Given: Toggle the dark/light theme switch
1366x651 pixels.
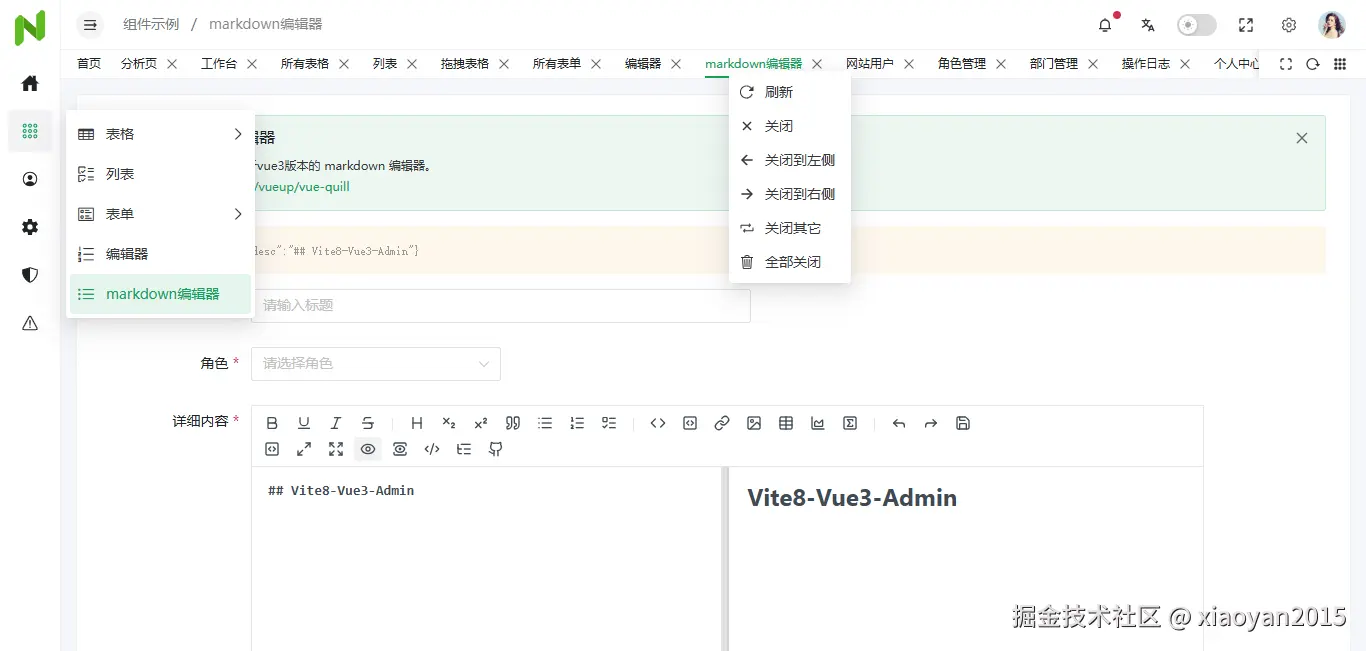Looking at the screenshot, I should click(1196, 25).
